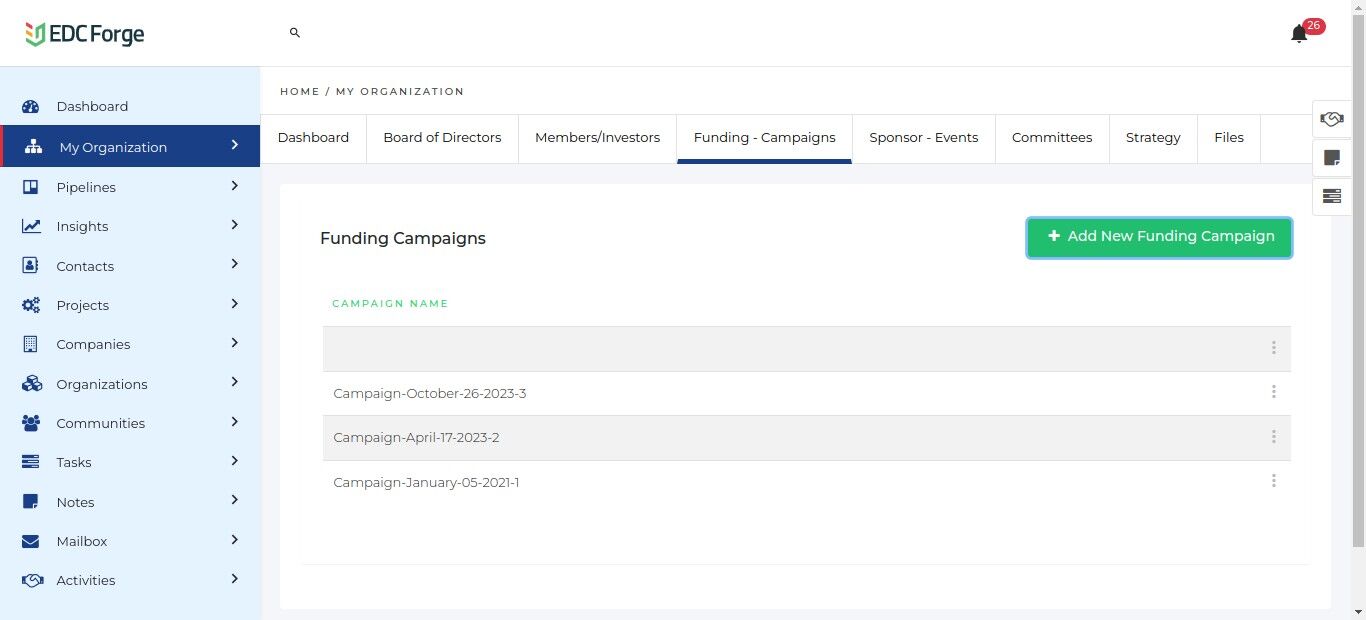This screenshot has height=620, width=1366.
Task: Click the Mailbox envelope icon in sidebar
Action: pos(31,541)
